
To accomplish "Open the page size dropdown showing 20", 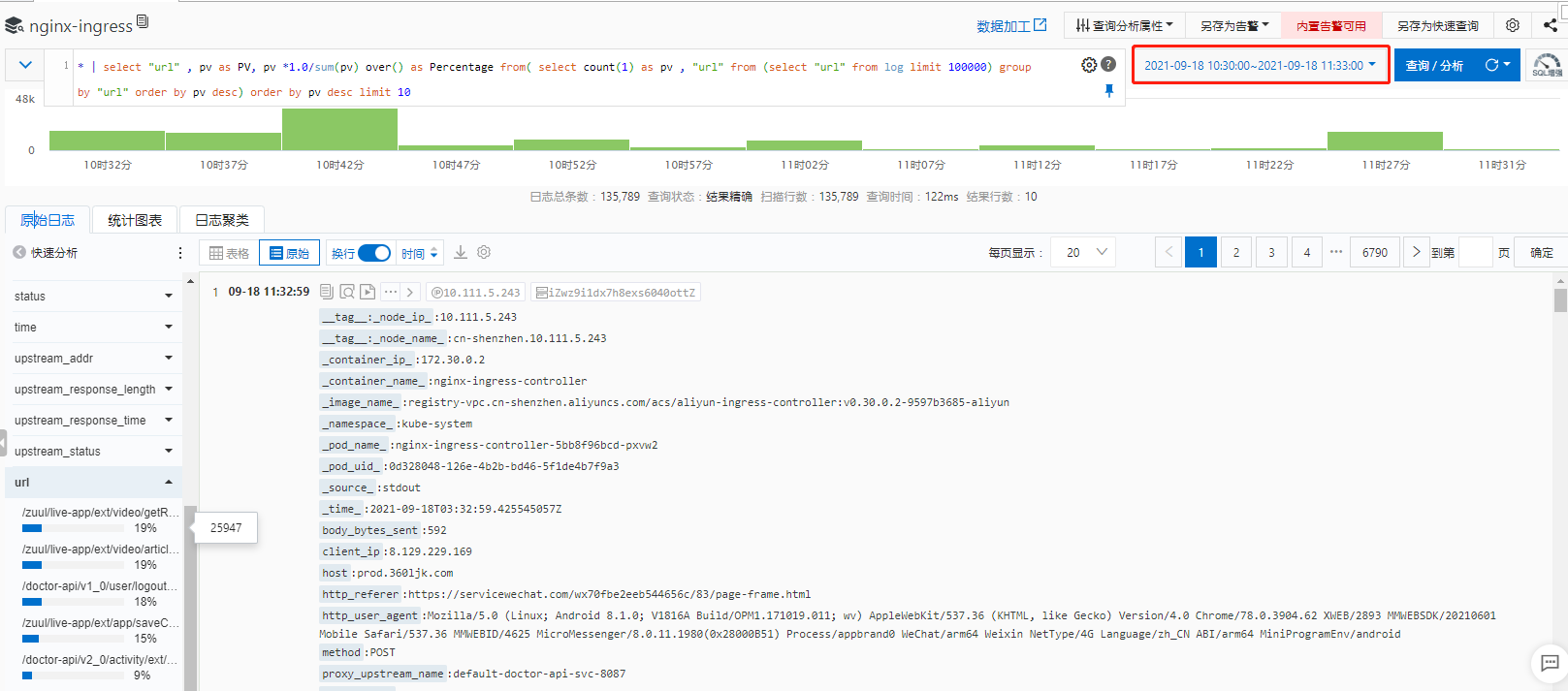I will 1085,253.
